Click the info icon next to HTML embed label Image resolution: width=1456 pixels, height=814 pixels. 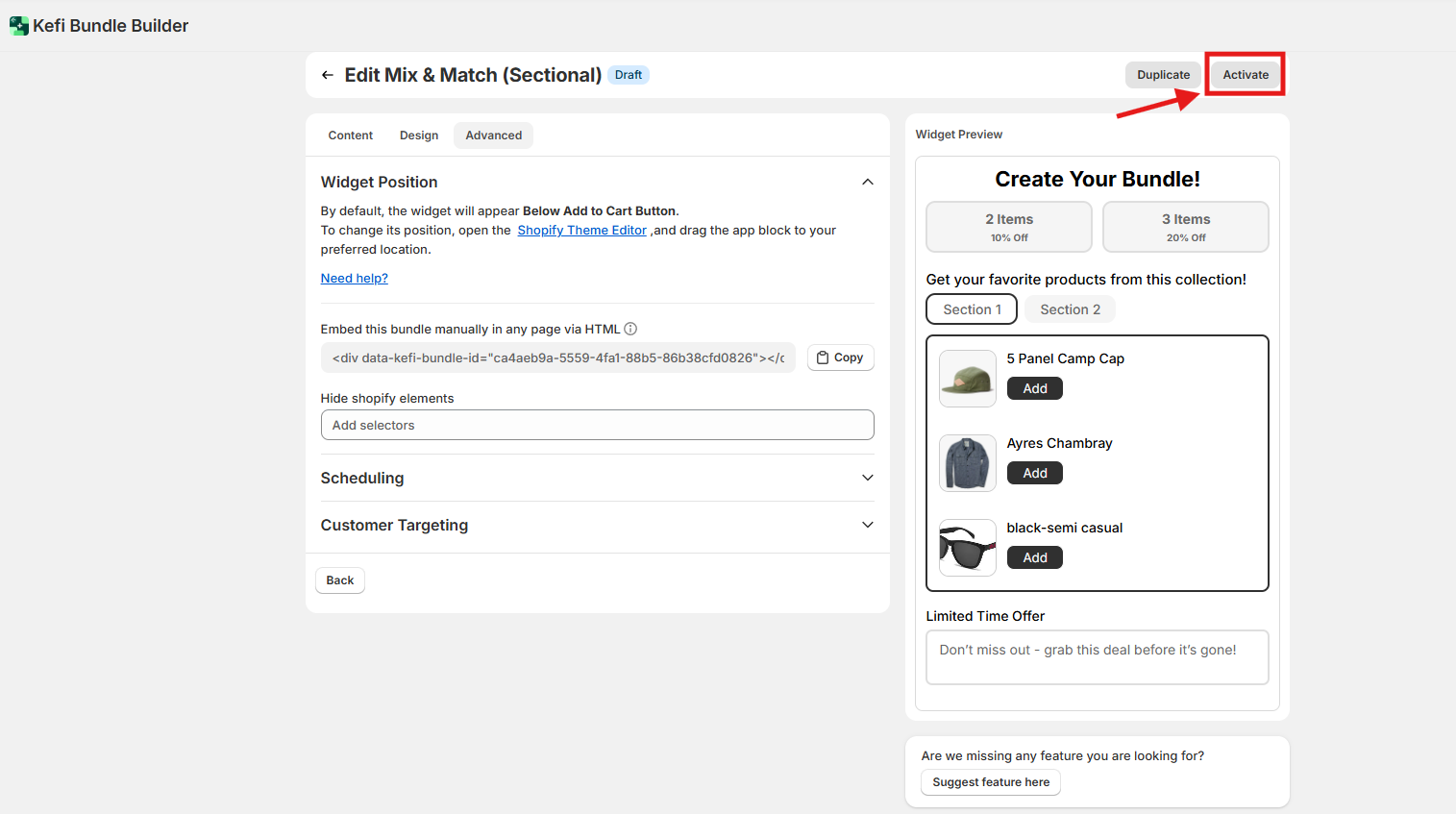click(630, 329)
